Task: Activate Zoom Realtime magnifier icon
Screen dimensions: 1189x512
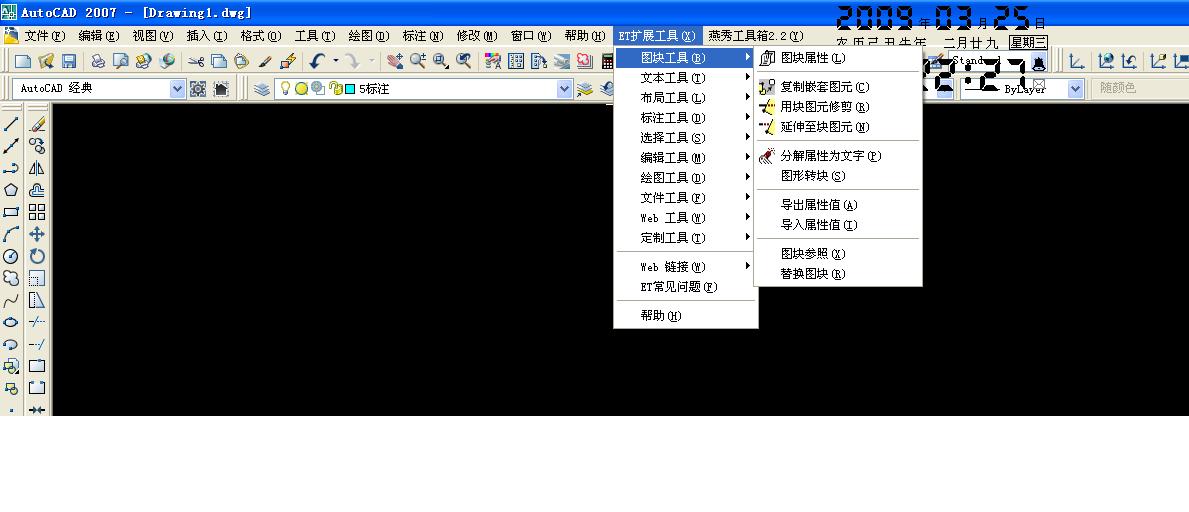Action: (x=418, y=61)
